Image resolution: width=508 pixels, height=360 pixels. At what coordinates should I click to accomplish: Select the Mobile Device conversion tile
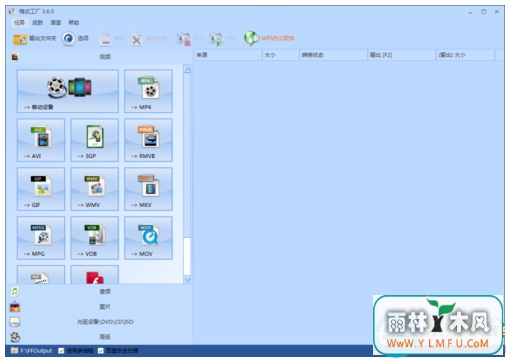68,91
